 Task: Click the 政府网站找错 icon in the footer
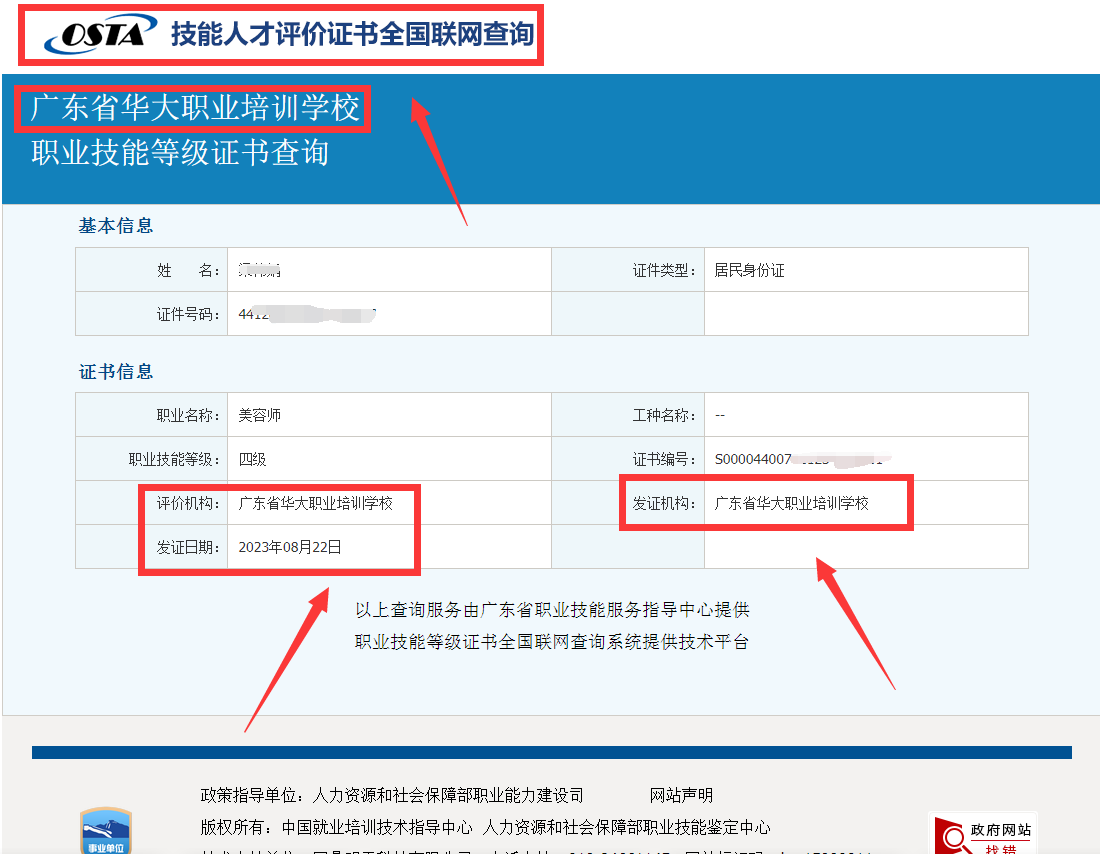983,834
